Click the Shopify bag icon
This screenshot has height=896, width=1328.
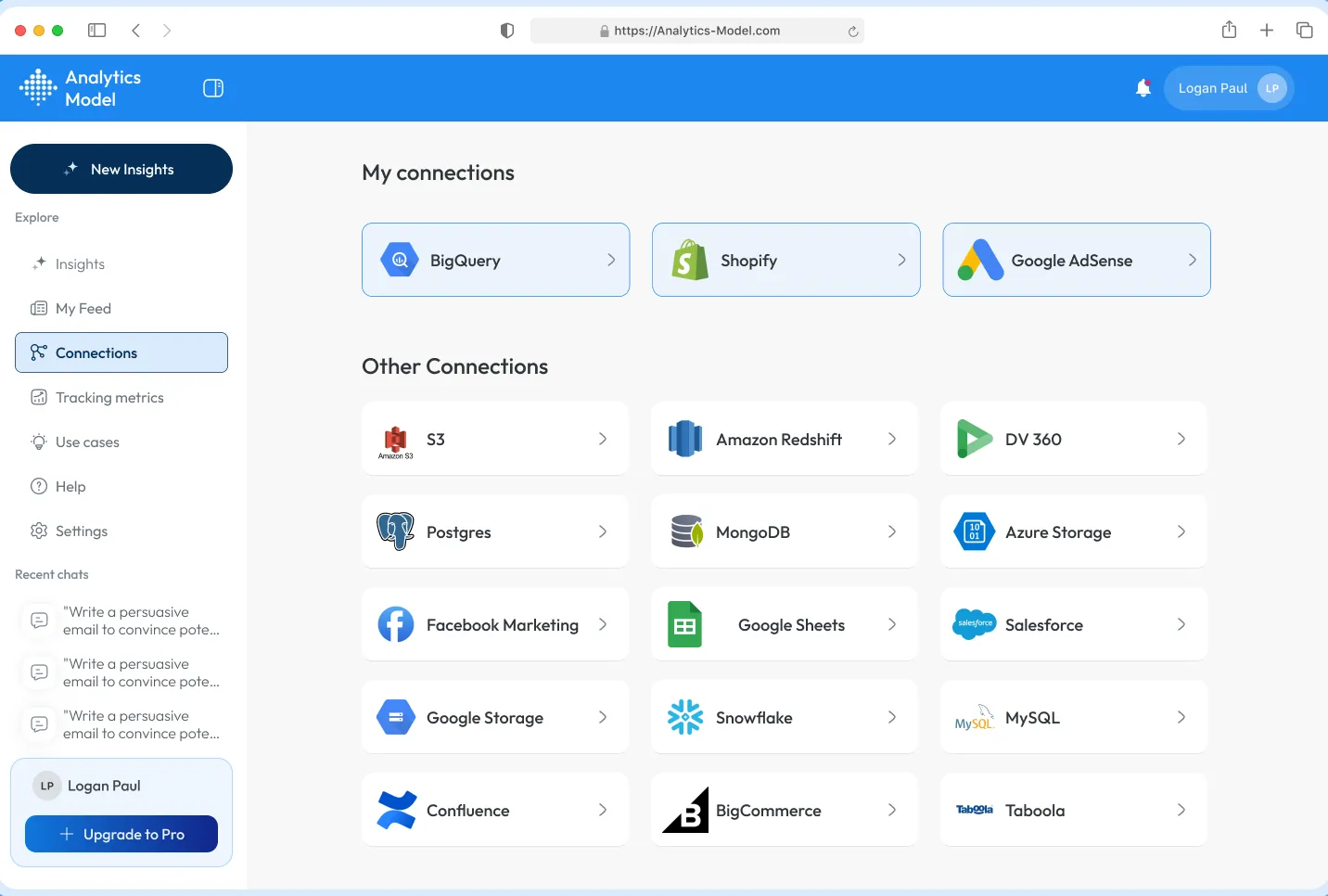tap(690, 260)
